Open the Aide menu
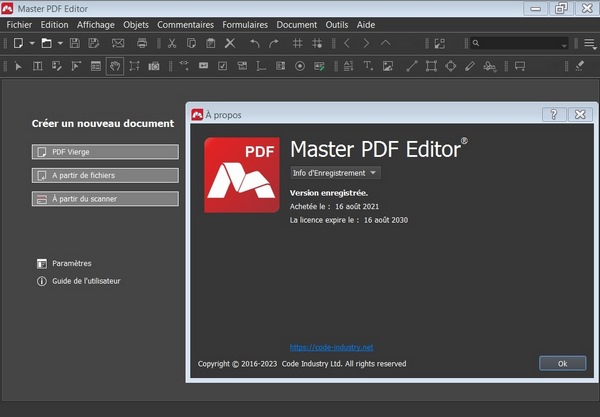Image resolution: width=600 pixels, height=417 pixels. point(366,25)
